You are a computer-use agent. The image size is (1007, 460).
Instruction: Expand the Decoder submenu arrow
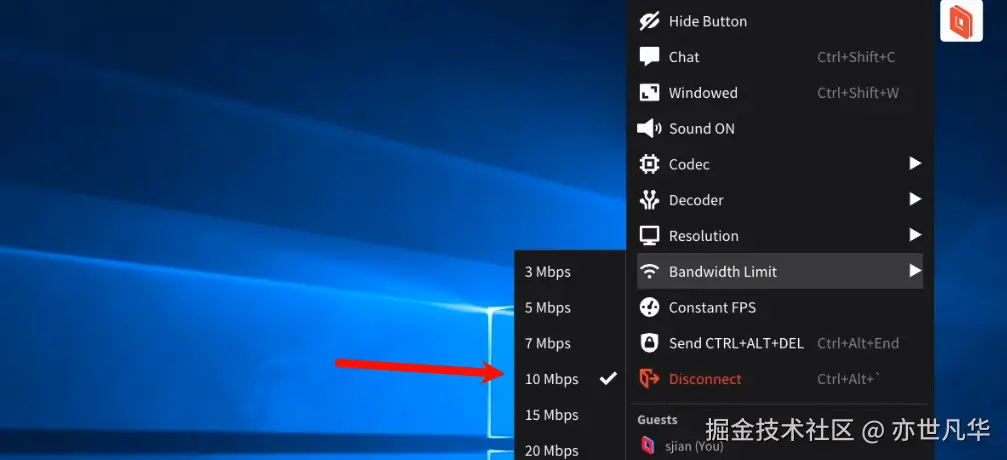coord(915,200)
